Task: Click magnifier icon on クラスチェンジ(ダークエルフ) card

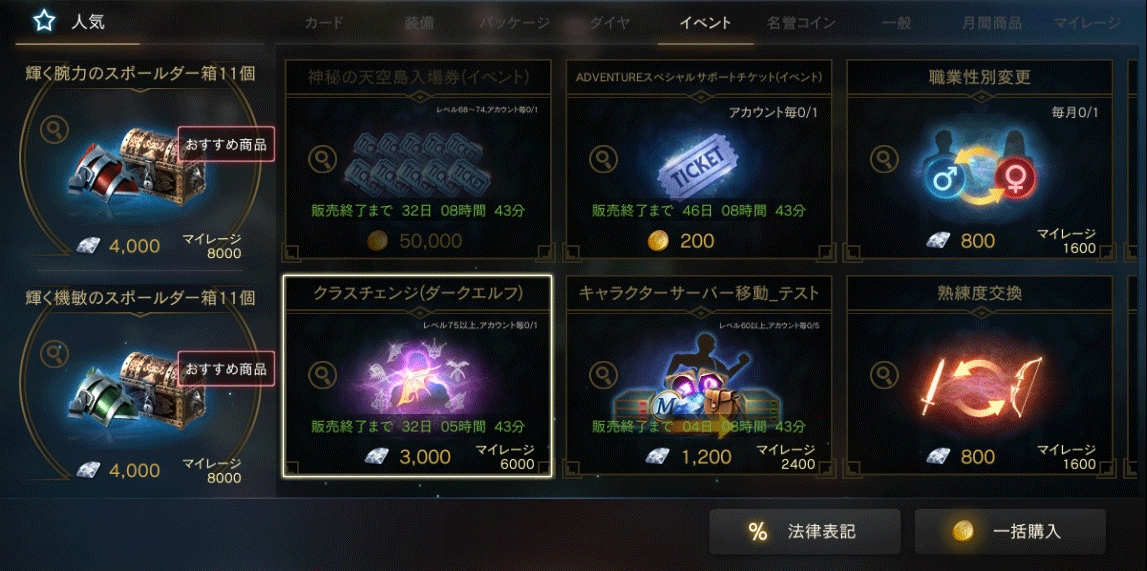Action: coord(322,374)
